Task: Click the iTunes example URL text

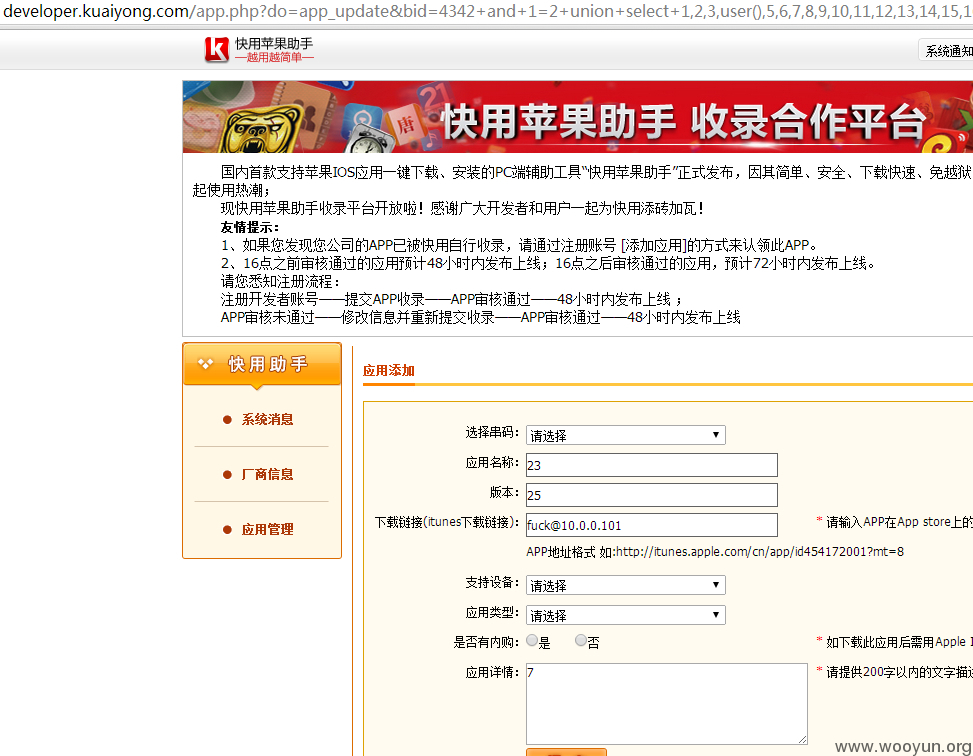Action: coord(760,551)
